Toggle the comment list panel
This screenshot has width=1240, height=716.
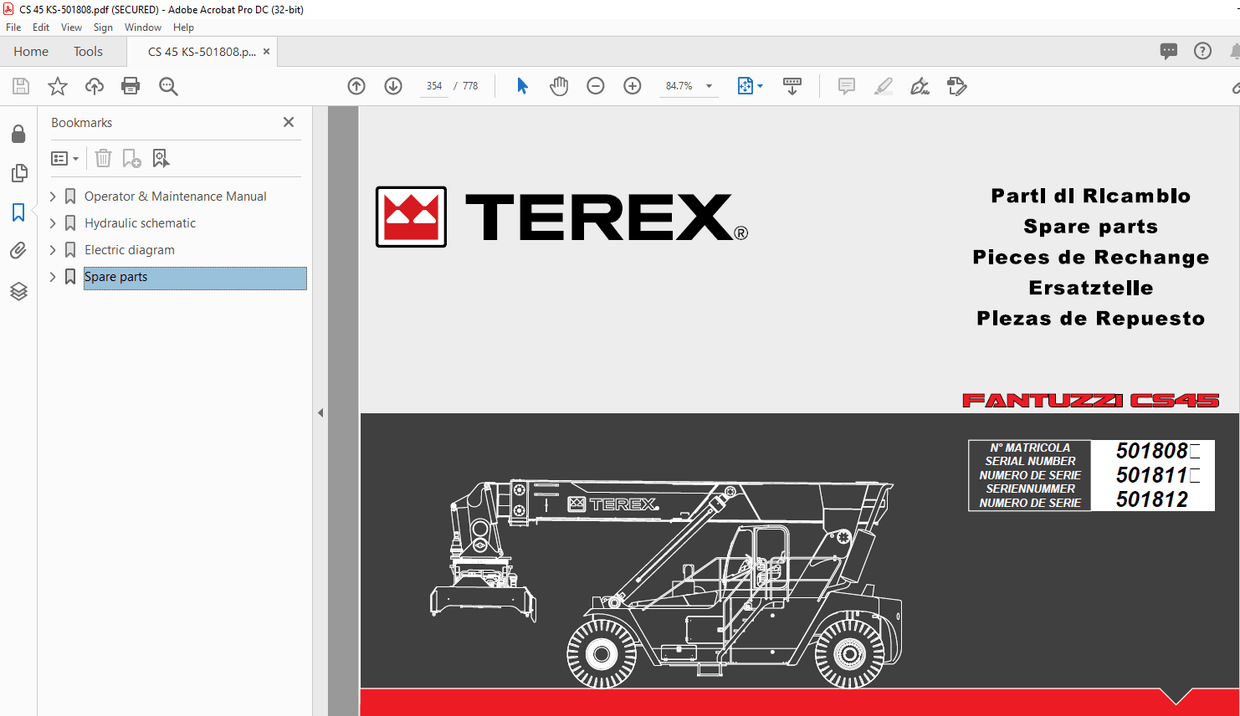[1168, 50]
